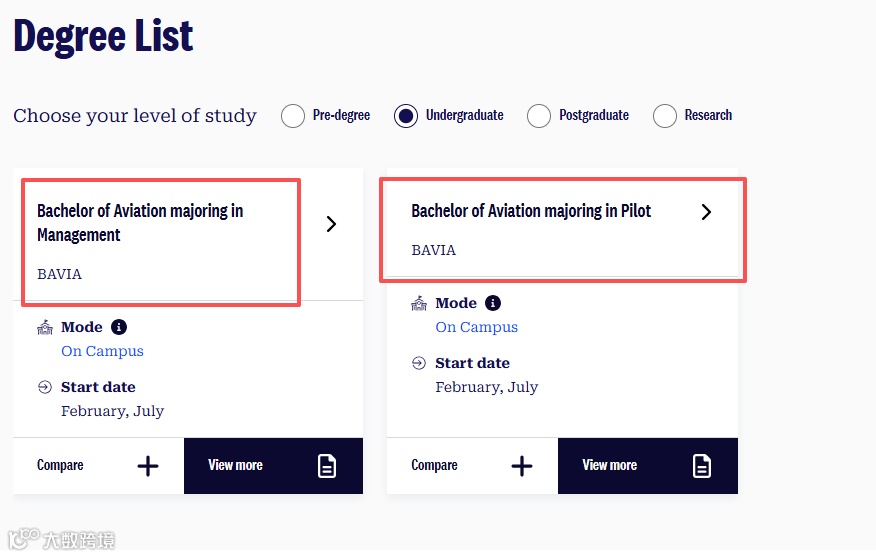Select the Postgraduate level of study
The height and width of the screenshot is (557, 876).
click(x=539, y=116)
